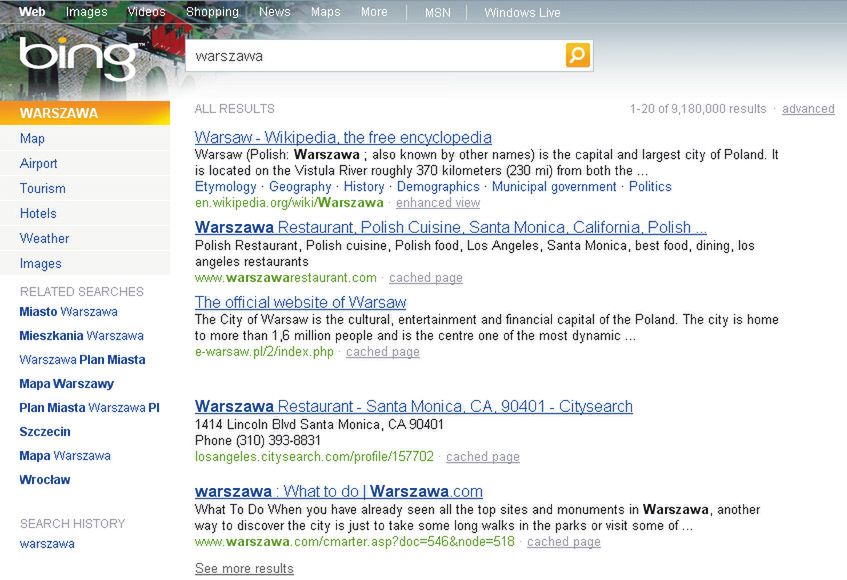Open the Demographics deep link
The image size is (847, 580).
(x=438, y=186)
